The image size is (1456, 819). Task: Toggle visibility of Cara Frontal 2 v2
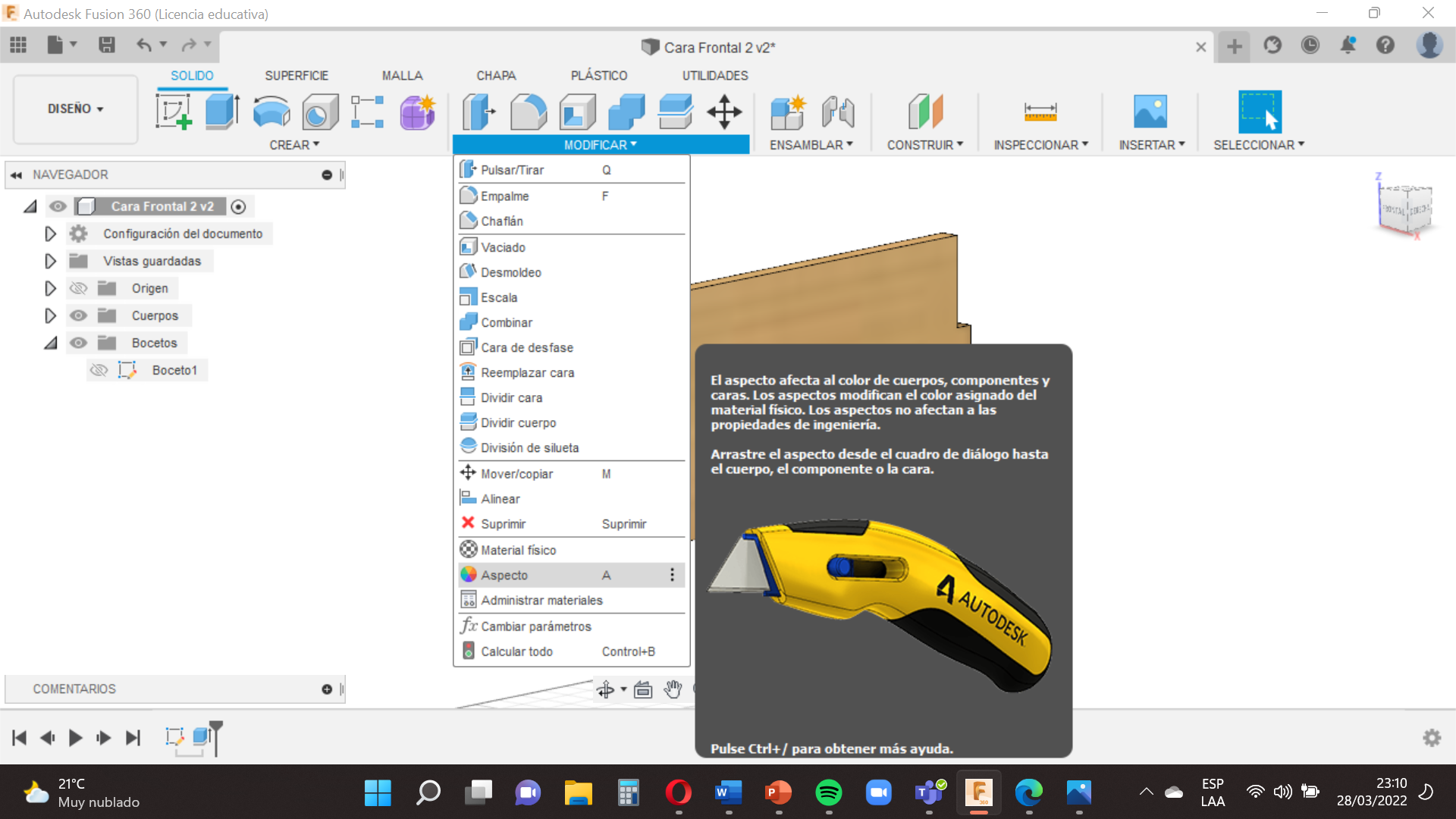pyautogui.click(x=58, y=206)
